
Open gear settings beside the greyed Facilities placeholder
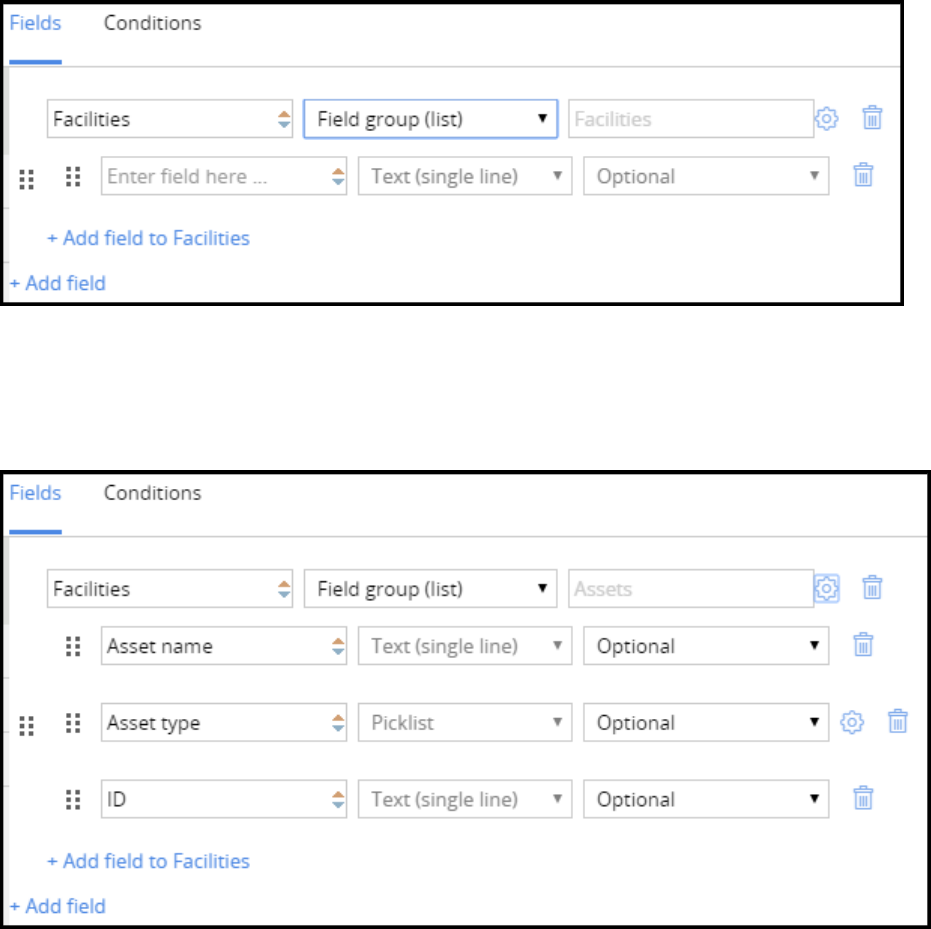pyautogui.click(x=826, y=119)
